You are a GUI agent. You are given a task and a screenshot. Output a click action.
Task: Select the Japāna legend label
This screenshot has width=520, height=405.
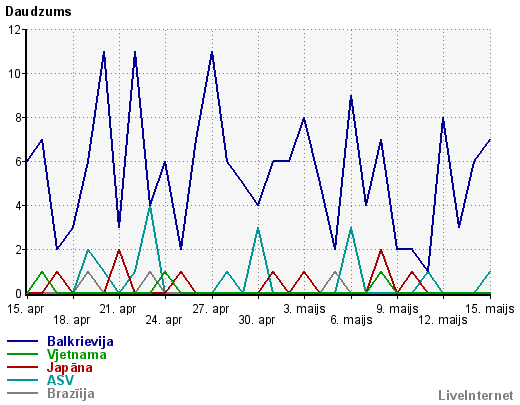(69, 368)
